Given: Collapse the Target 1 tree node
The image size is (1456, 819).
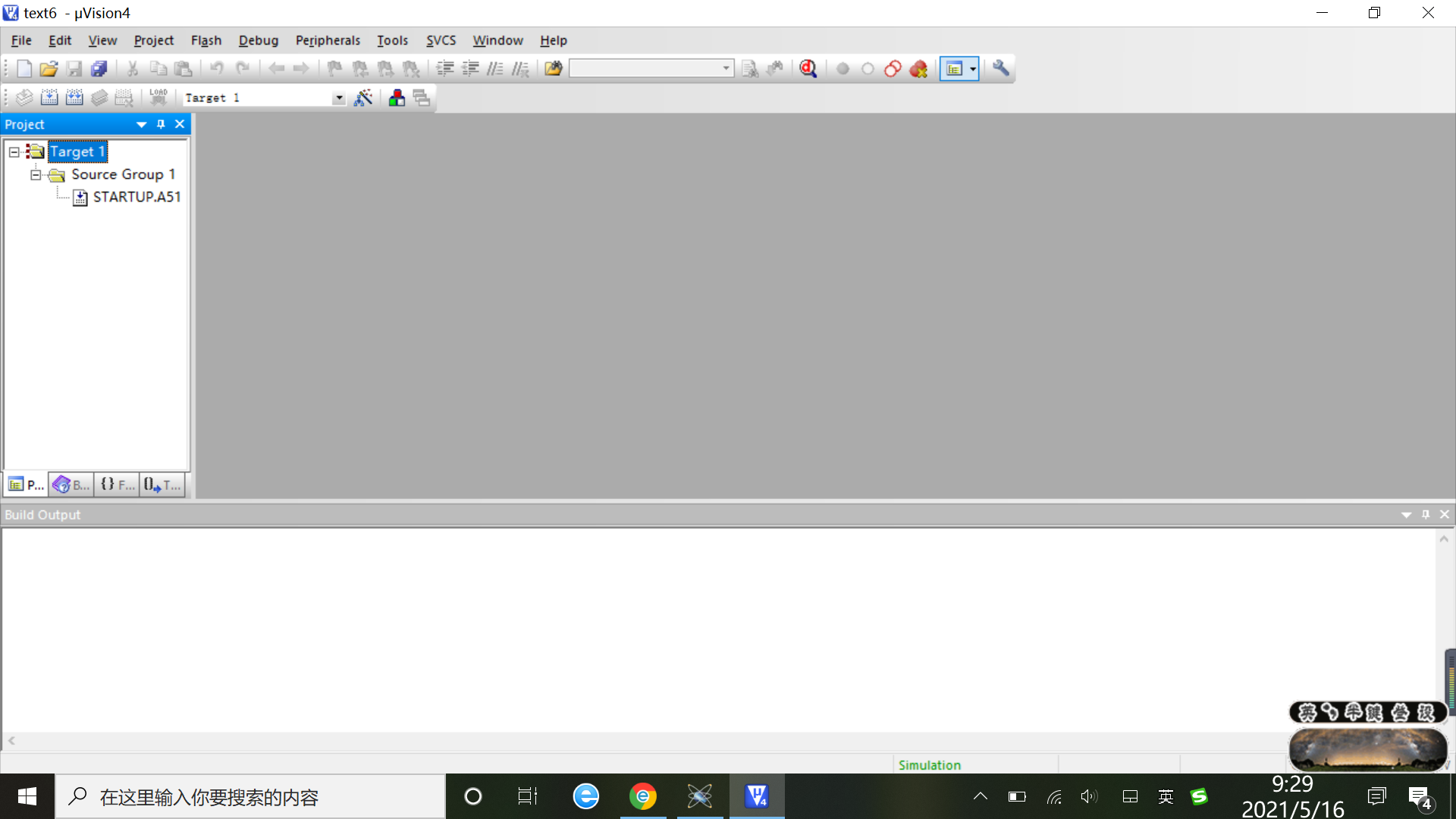Looking at the screenshot, I should pyautogui.click(x=14, y=152).
